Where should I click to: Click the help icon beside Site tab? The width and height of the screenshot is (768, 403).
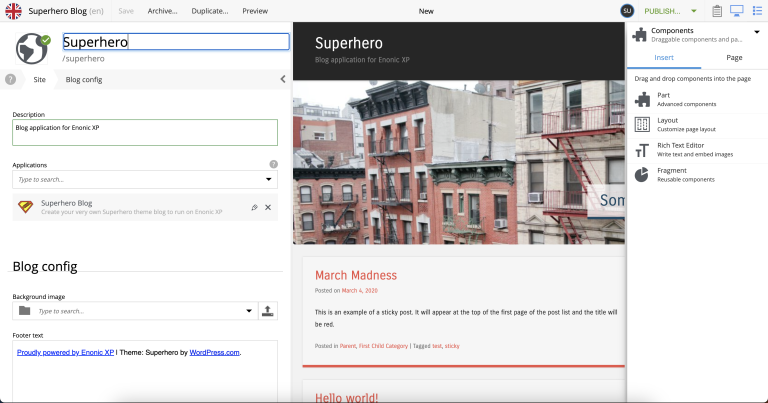click(x=11, y=79)
